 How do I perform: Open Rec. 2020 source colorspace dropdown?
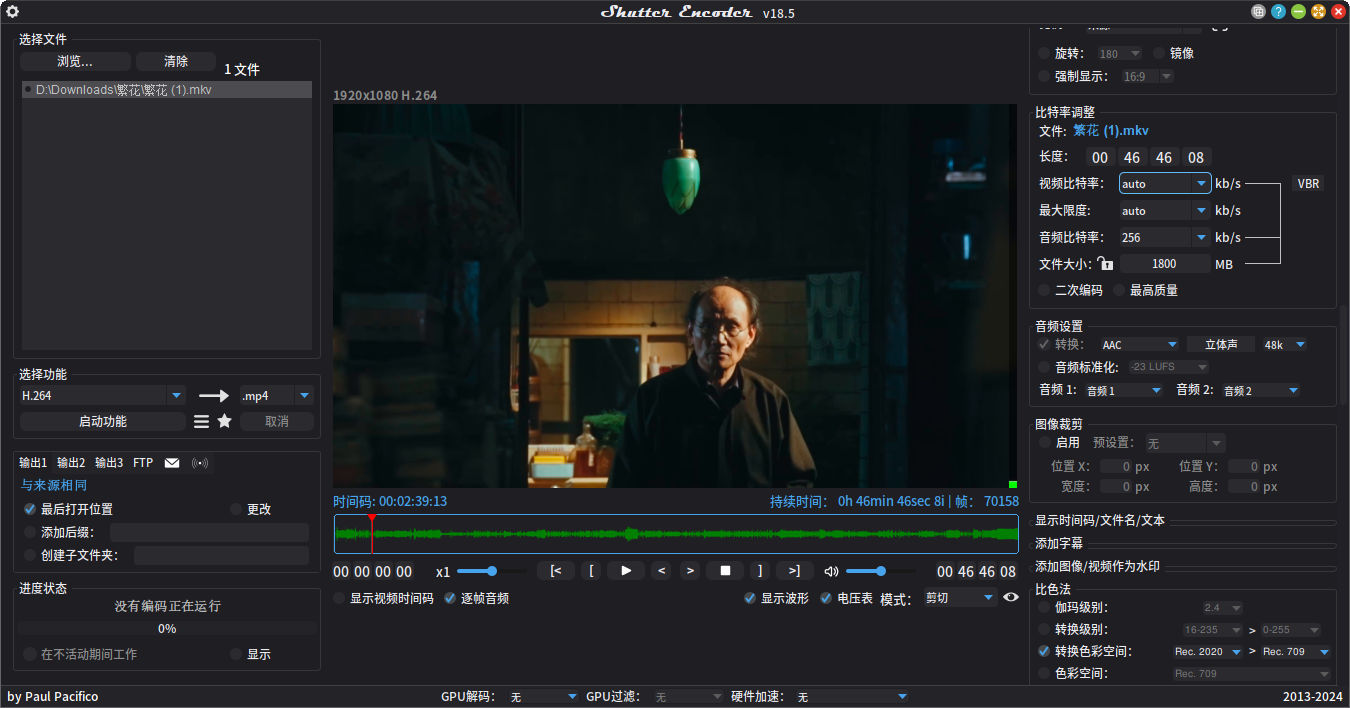coord(1207,651)
